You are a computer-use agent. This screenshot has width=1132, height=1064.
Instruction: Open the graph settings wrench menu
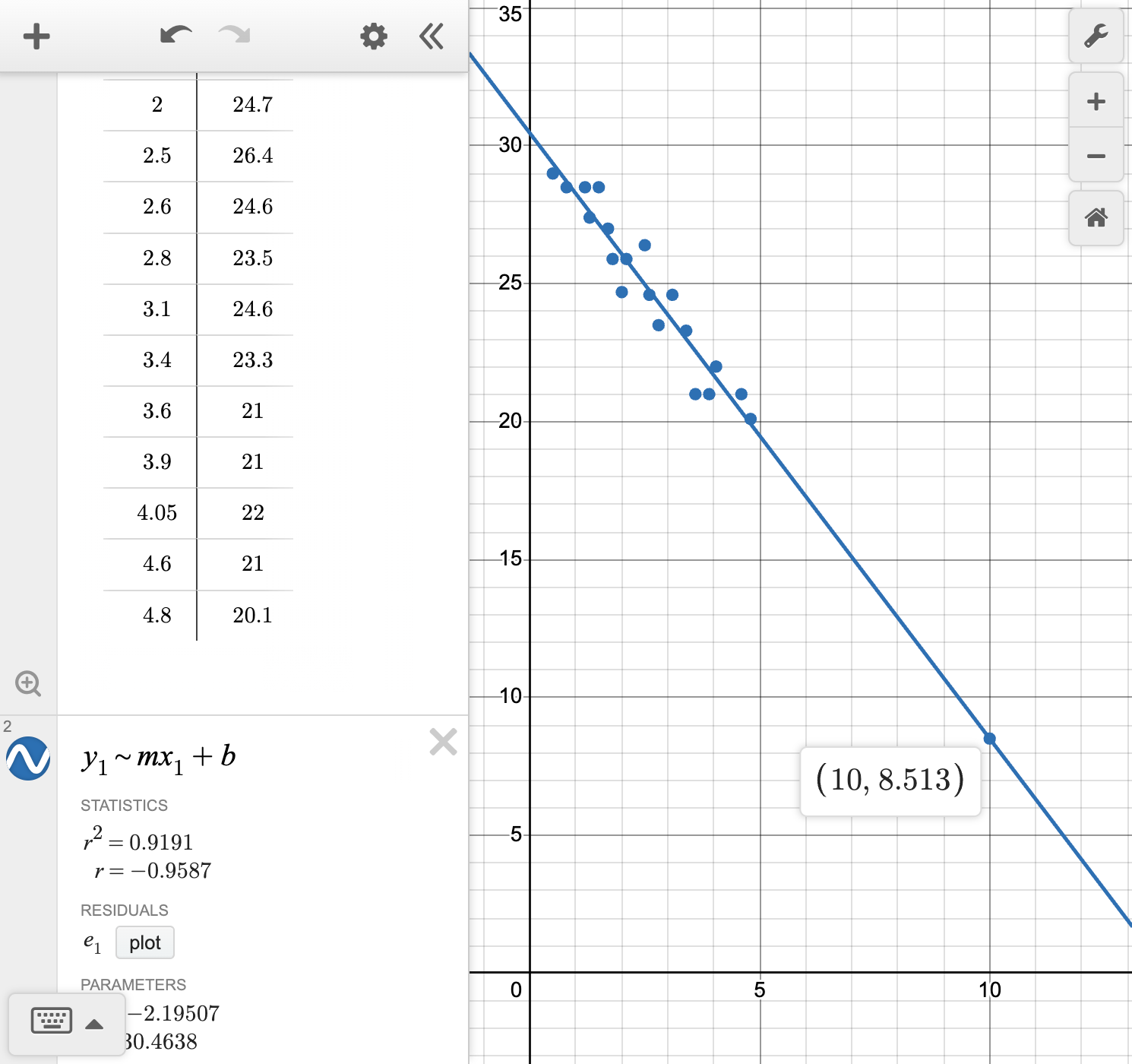coord(1096,36)
